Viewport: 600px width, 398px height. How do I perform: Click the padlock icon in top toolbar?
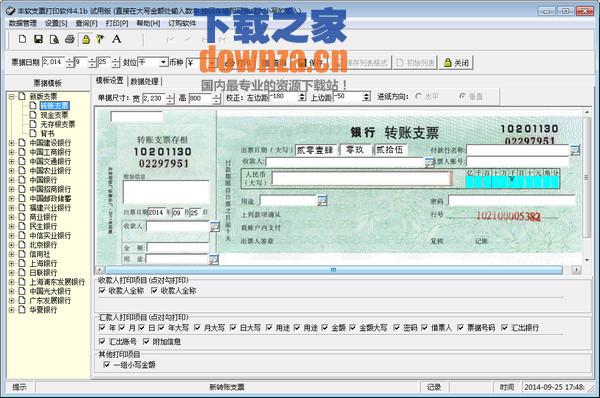[86, 39]
